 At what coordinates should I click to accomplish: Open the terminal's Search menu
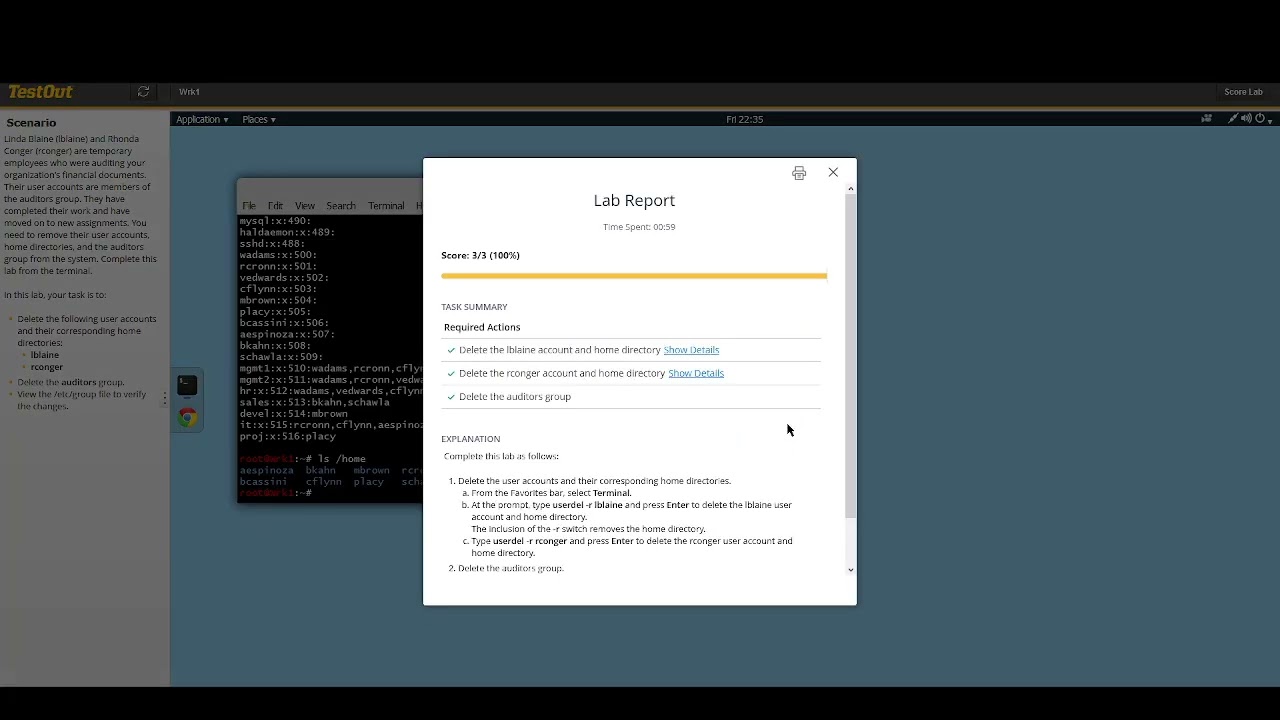click(x=341, y=206)
